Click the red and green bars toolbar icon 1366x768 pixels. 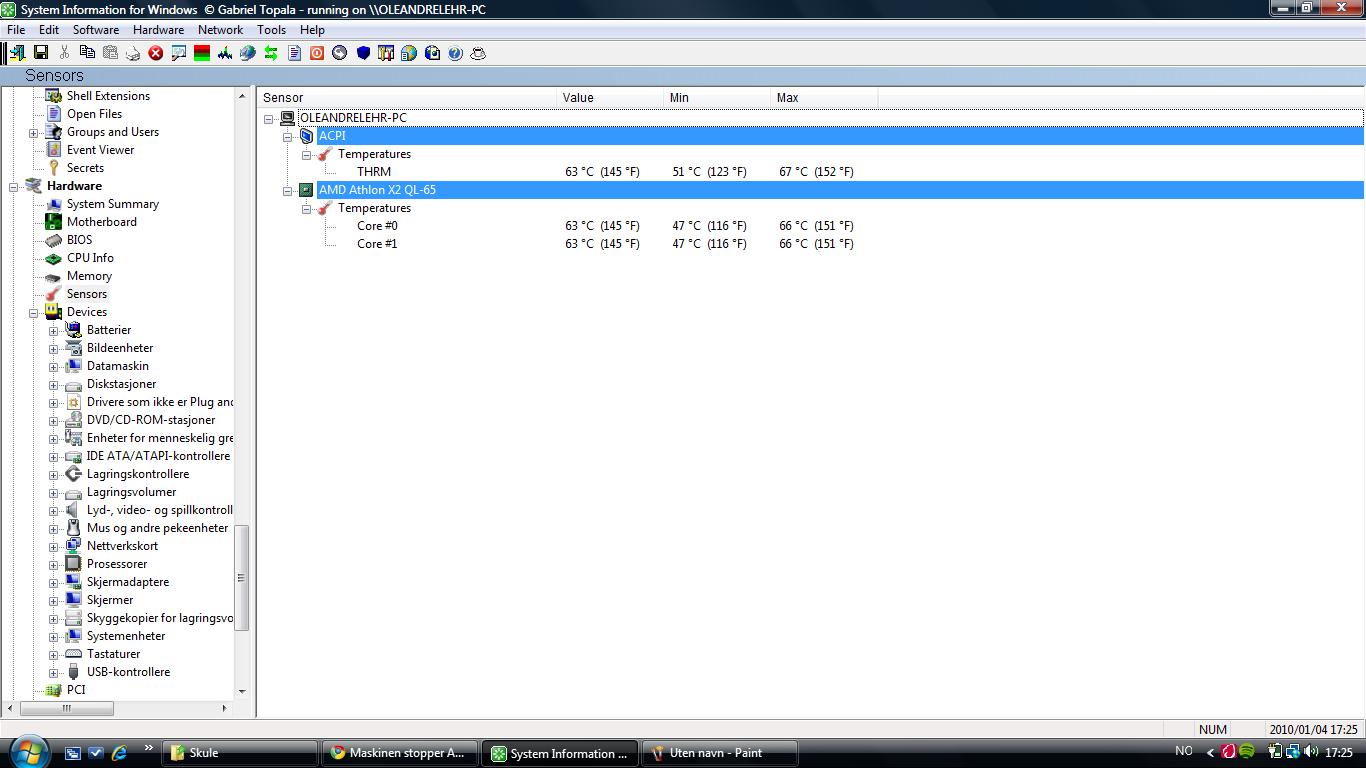click(202, 53)
